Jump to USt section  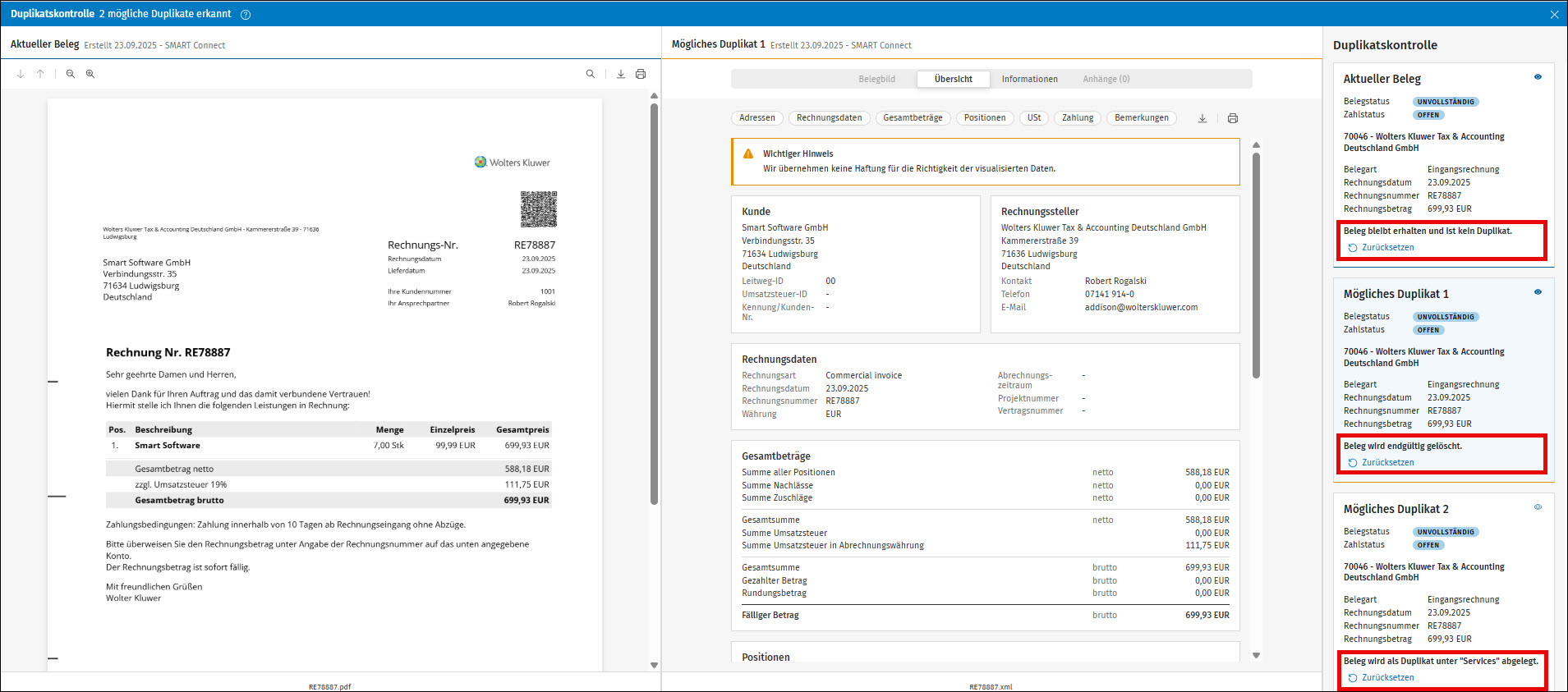[x=1033, y=118]
